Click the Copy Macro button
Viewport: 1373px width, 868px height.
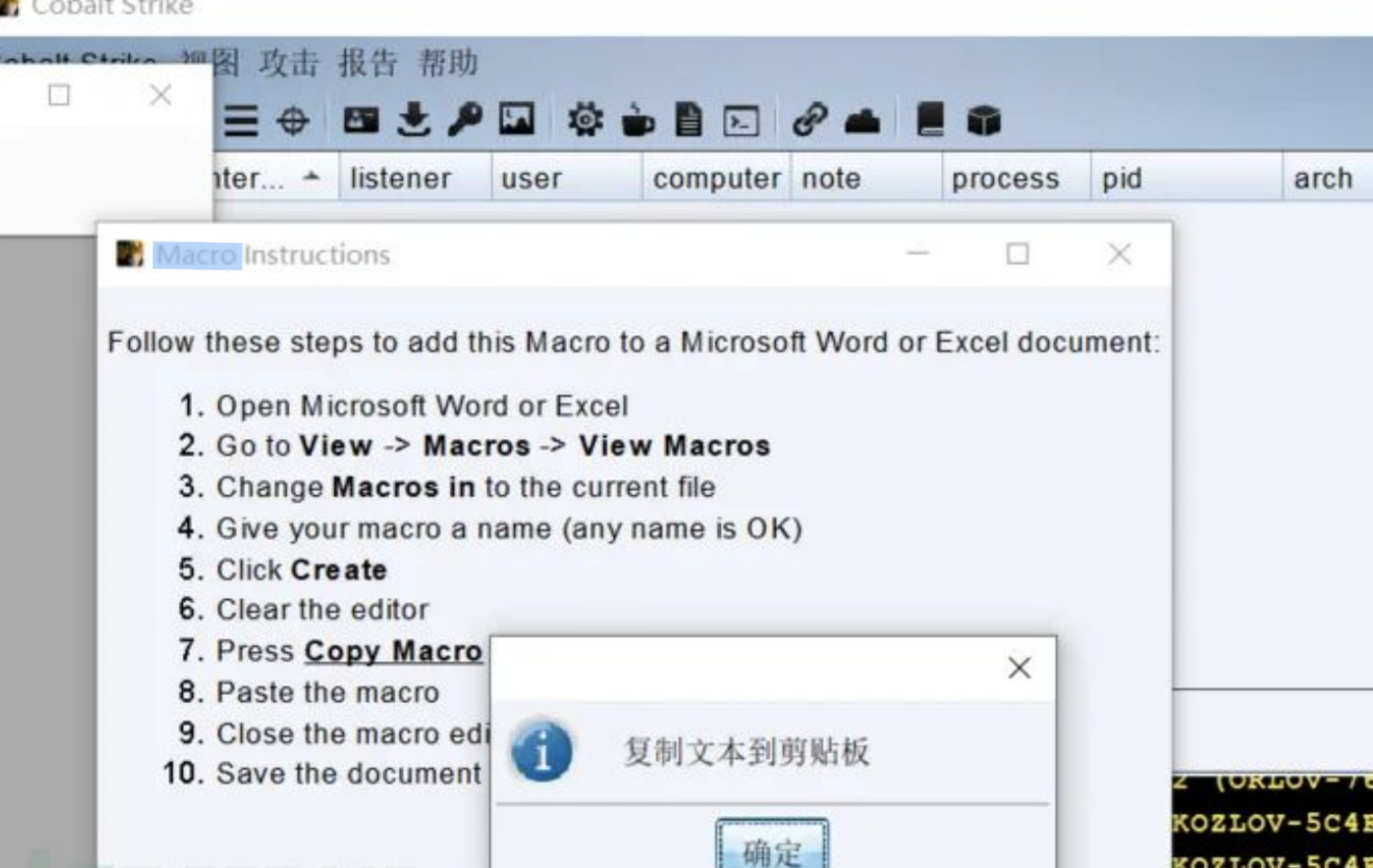click(393, 651)
